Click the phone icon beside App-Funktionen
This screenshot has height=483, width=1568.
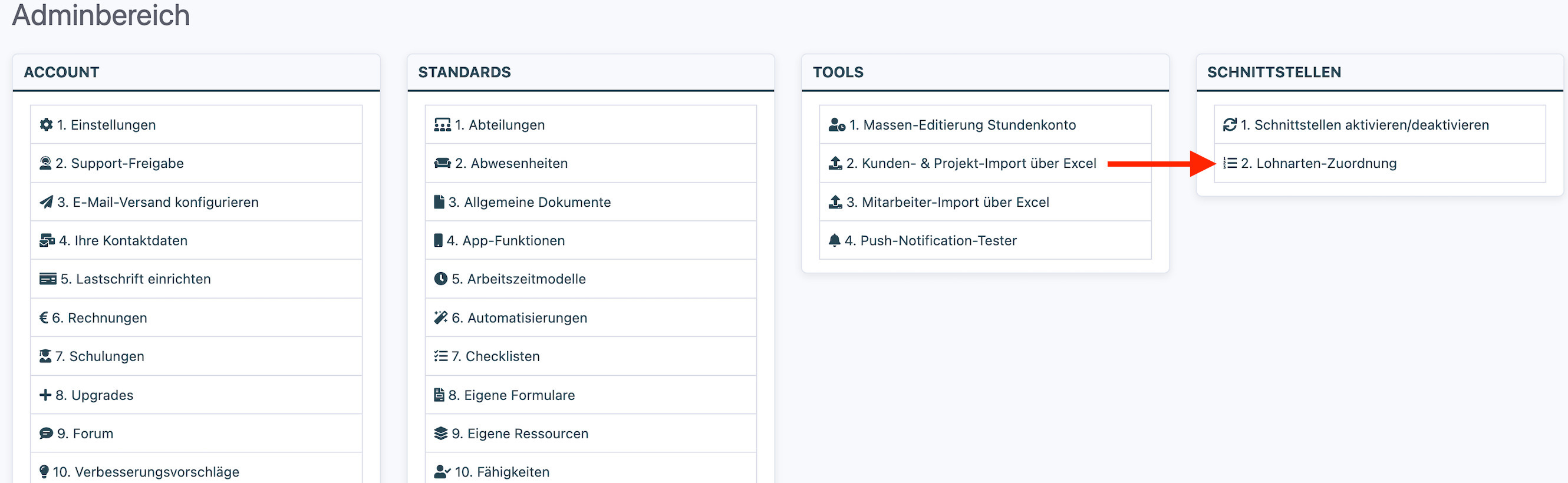438,240
